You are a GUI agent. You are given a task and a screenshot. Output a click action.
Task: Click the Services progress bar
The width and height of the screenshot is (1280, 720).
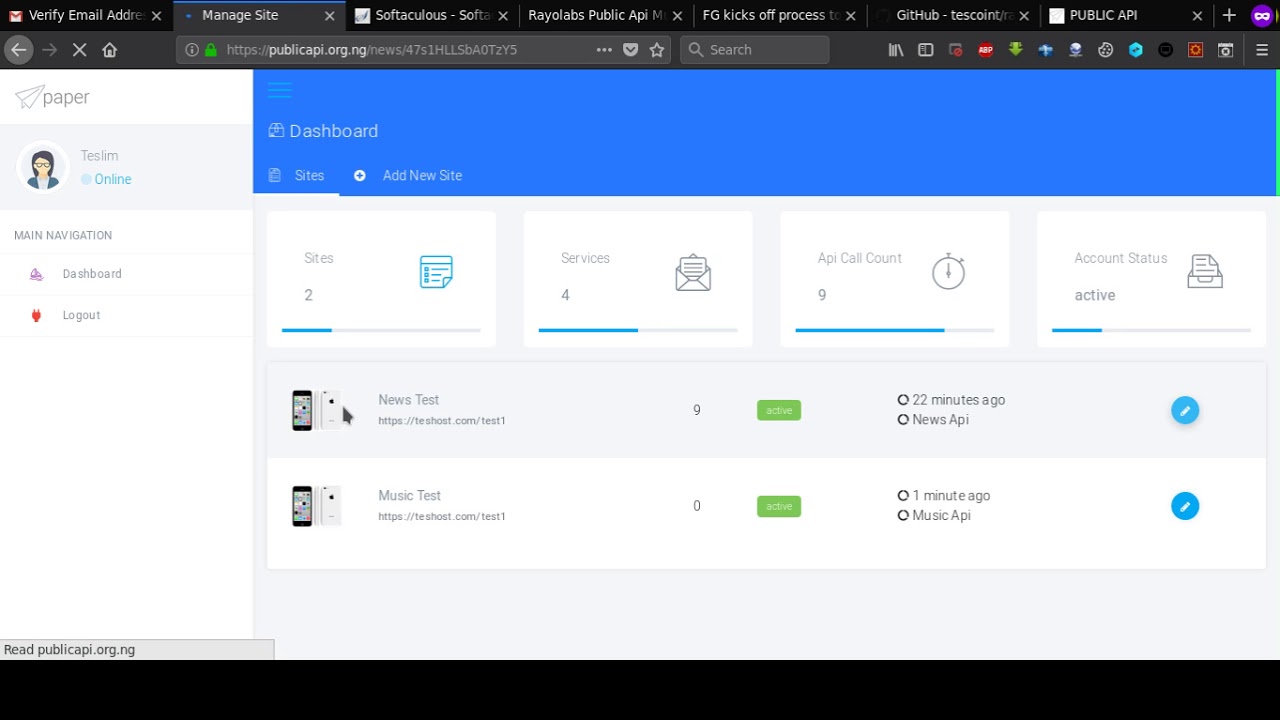tap(638, 329)
